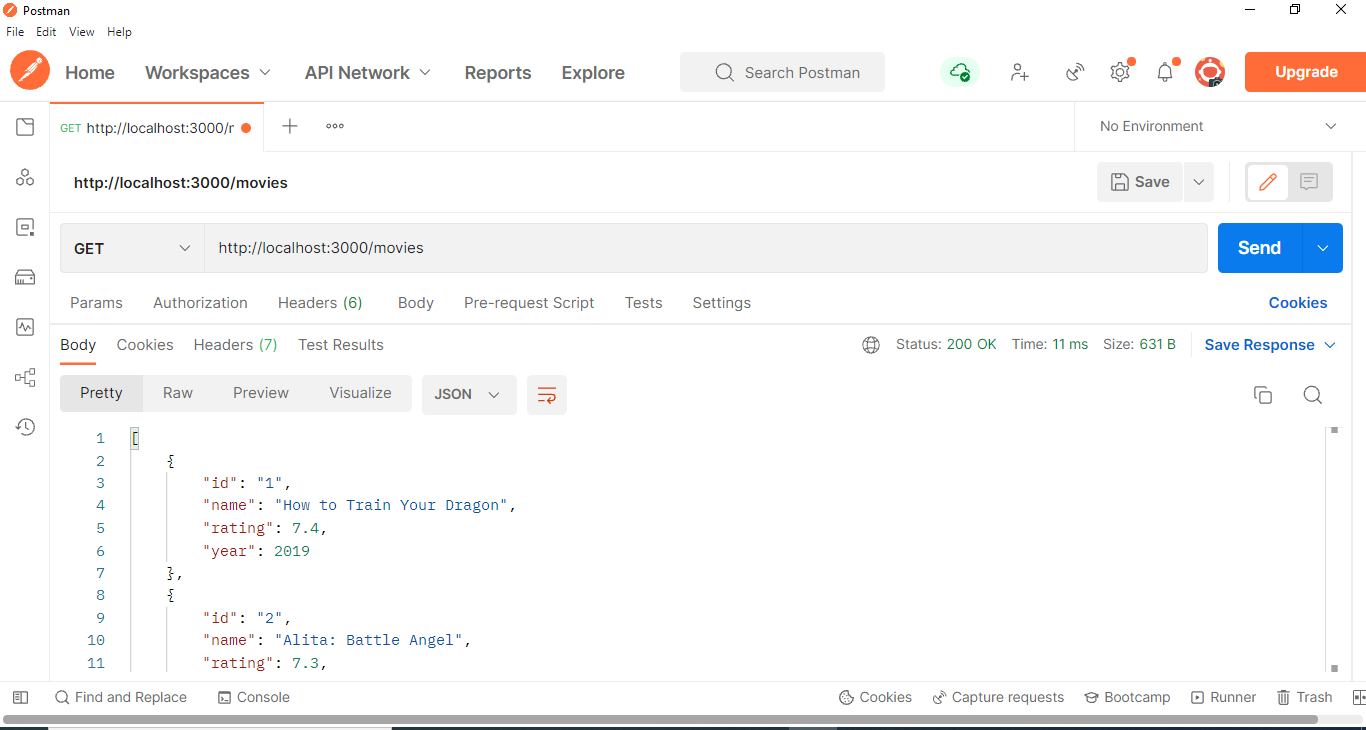Image resolution: width=1366 pixels, height=730 pixels.
Task: Open the response format dropdown showing JSON
Action: click(468, 394)
